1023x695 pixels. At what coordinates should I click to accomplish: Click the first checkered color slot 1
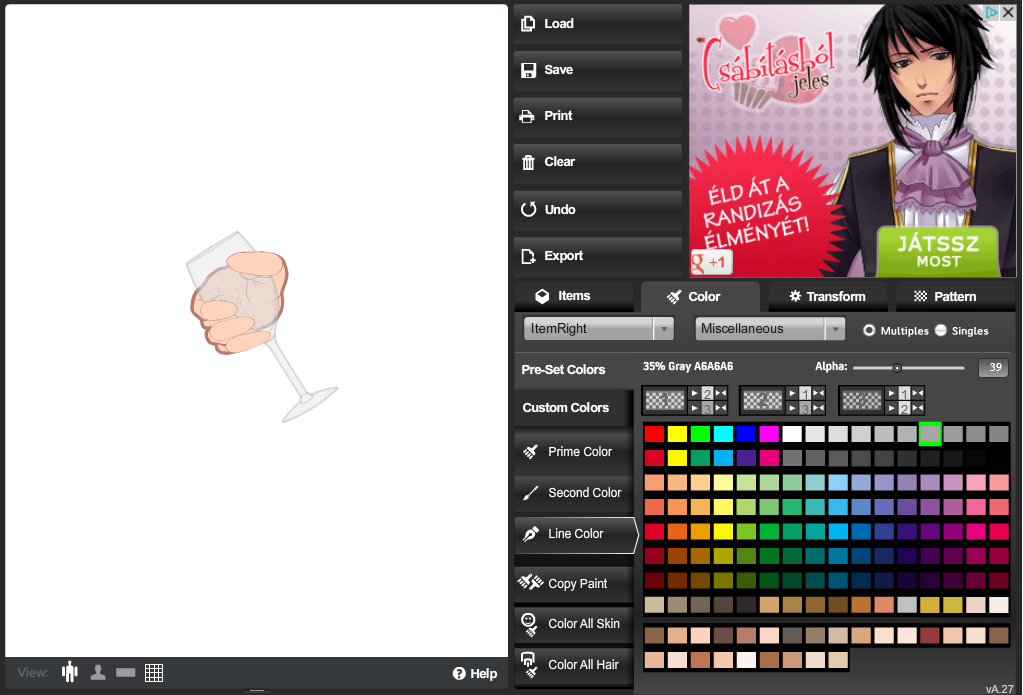665,400
